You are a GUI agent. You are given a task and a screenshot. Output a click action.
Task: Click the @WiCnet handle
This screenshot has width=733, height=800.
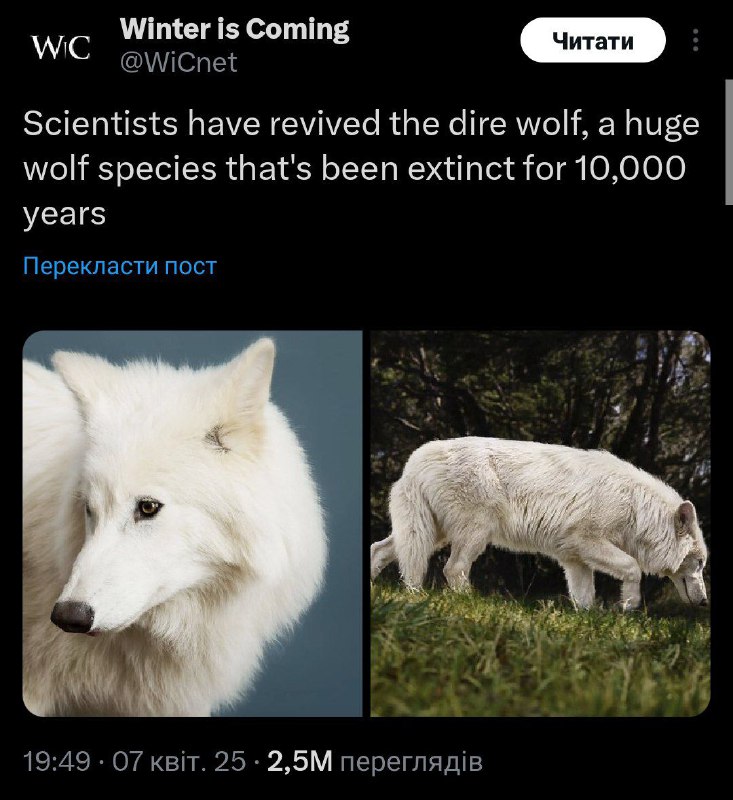(179, 63)
